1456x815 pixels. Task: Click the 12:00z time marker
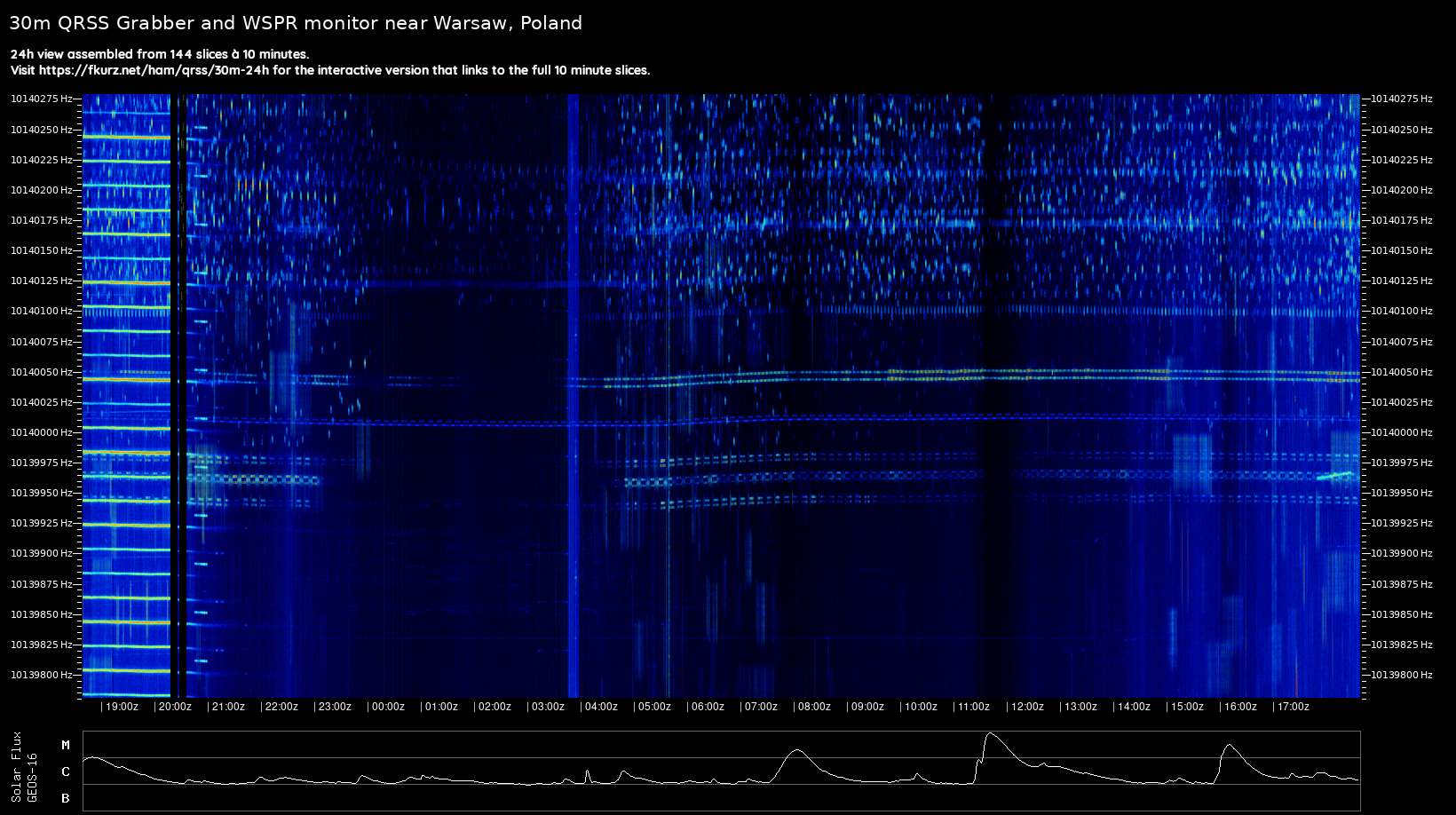tap(1025, 707)
